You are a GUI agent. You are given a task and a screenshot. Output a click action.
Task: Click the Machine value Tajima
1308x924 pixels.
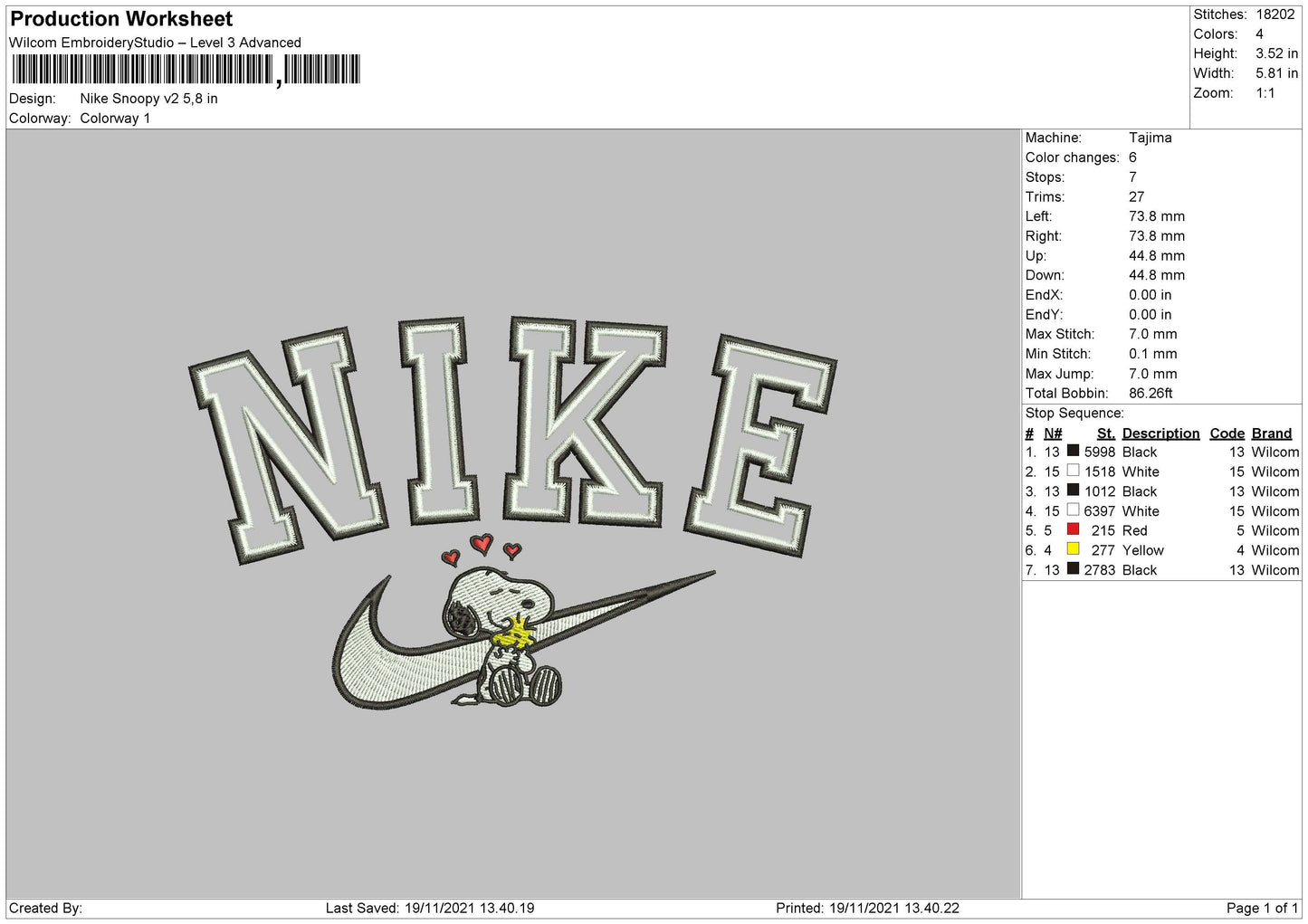tap(1150, 138)
